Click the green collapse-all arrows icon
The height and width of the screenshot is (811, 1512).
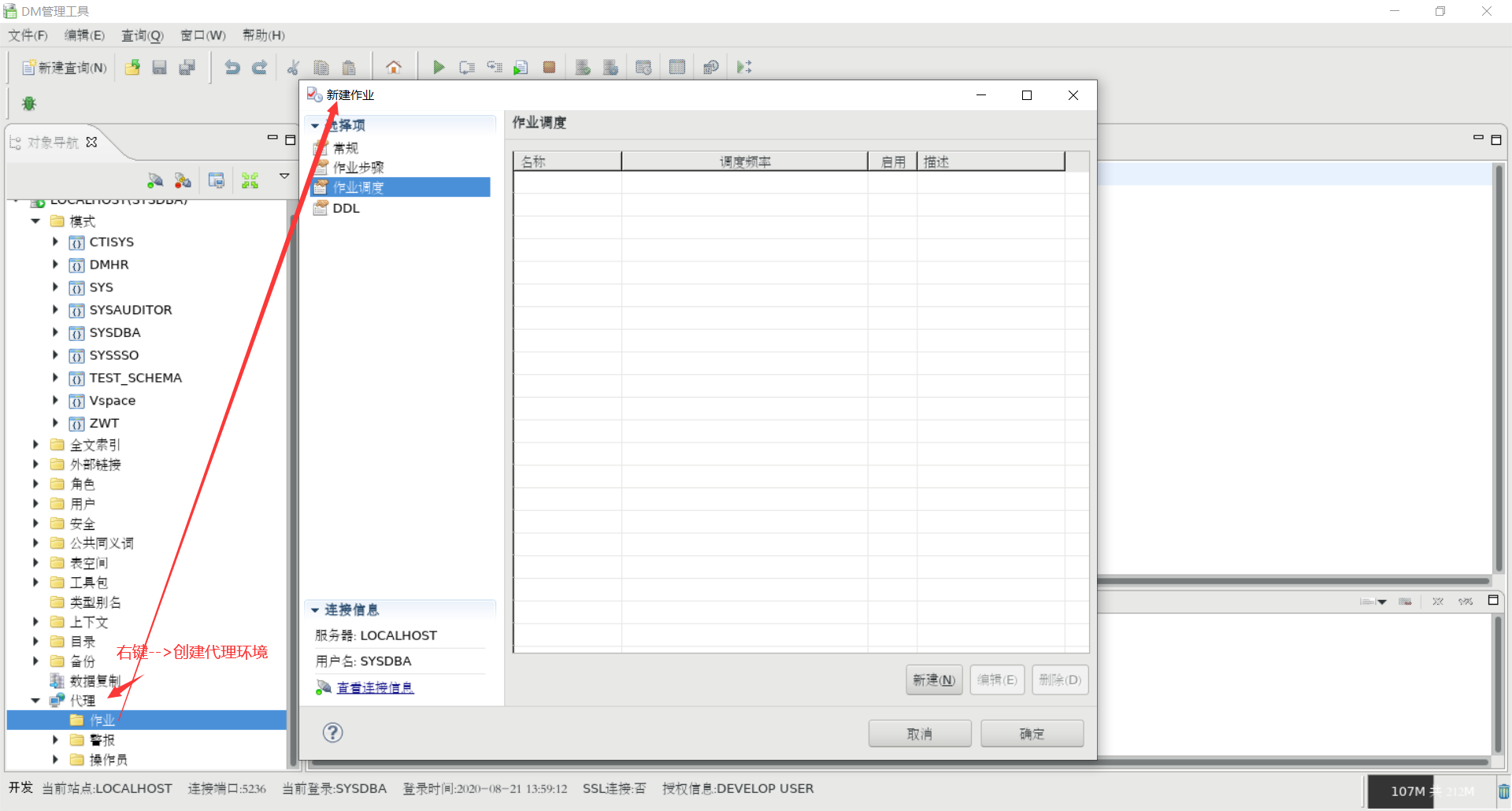click(x=250, y=181)
